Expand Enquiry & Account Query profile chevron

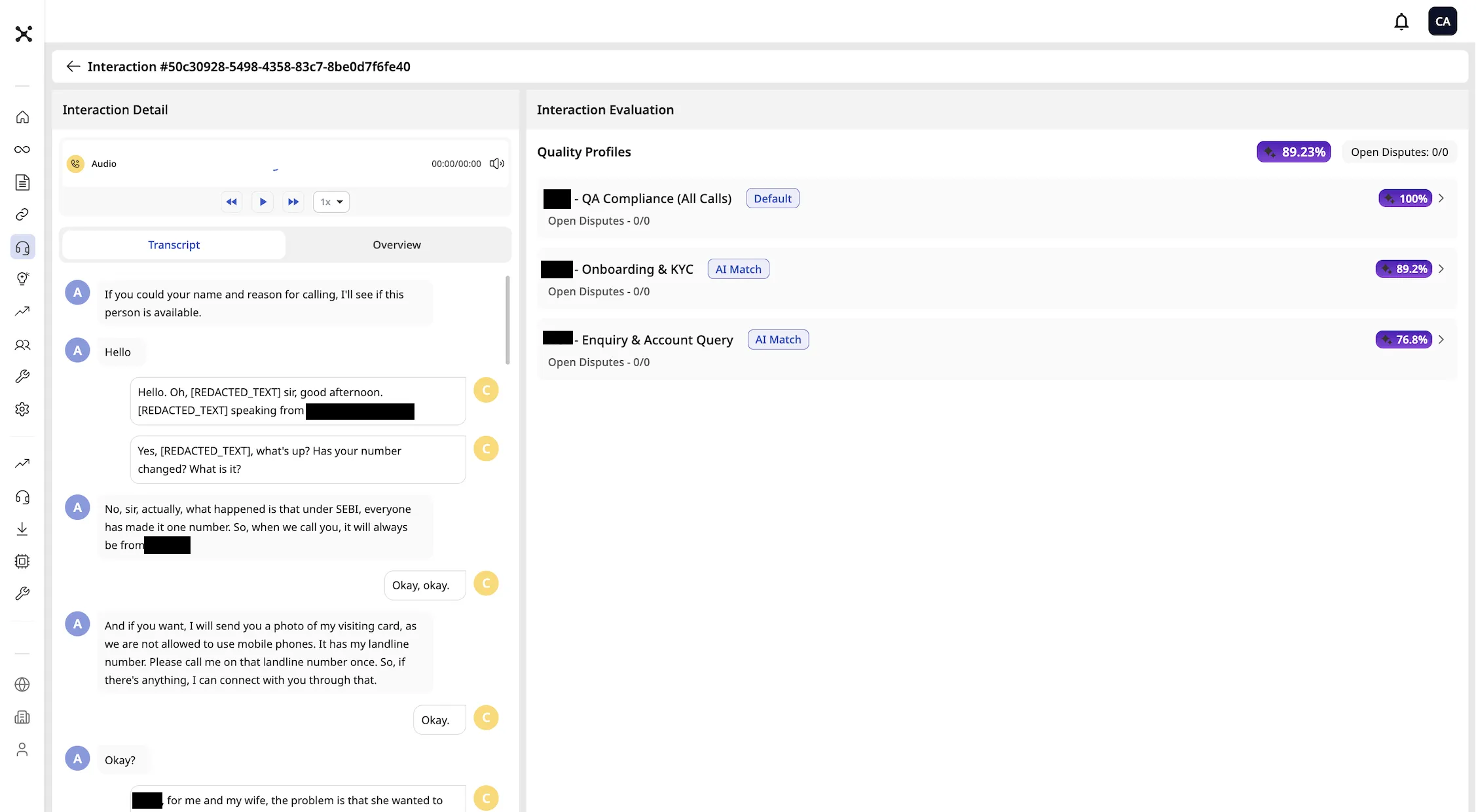1441,340
